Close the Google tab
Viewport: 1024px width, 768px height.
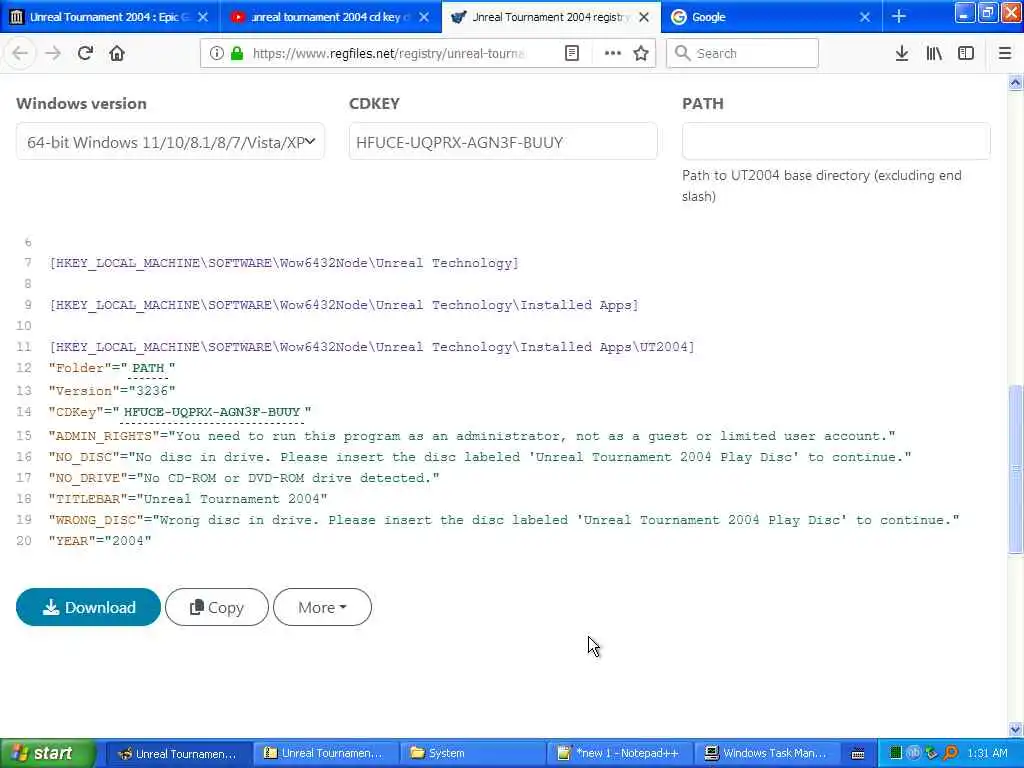pos(865,17)
